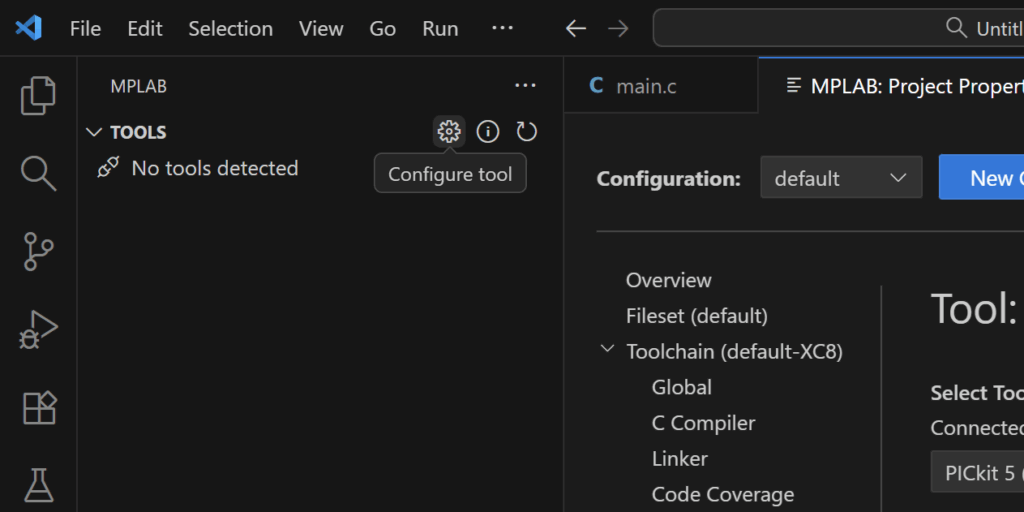Image resolution: width=1024 pixels, height=512 pixels.
Task: Open the Search view icon
Action: click(x=38, y=173)
